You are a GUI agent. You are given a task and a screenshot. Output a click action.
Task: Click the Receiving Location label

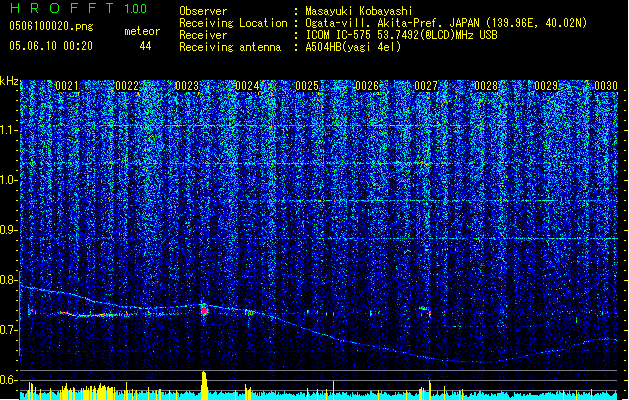click(x=233, y=23)
